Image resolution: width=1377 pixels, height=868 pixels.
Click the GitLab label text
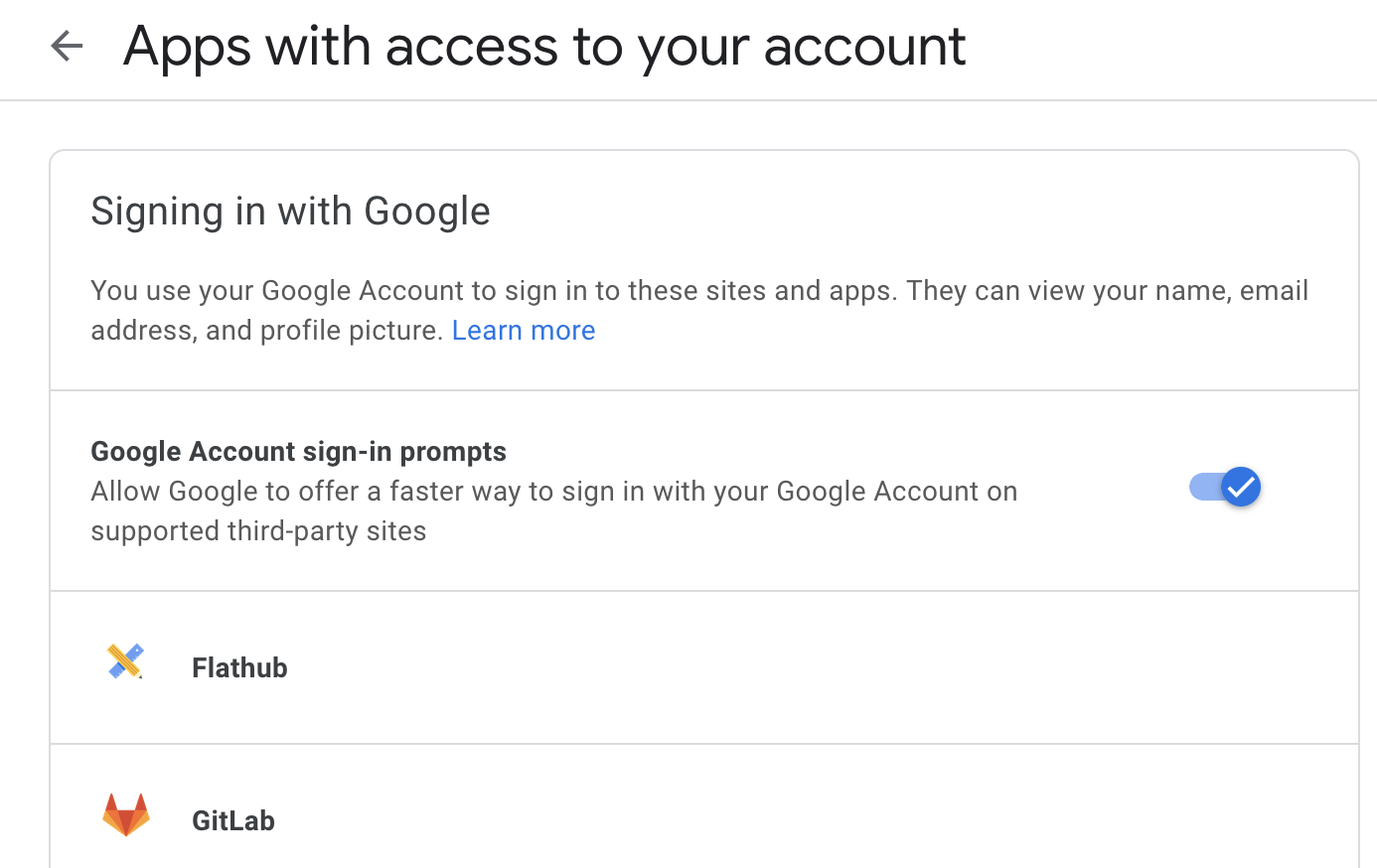click(232, 819)
